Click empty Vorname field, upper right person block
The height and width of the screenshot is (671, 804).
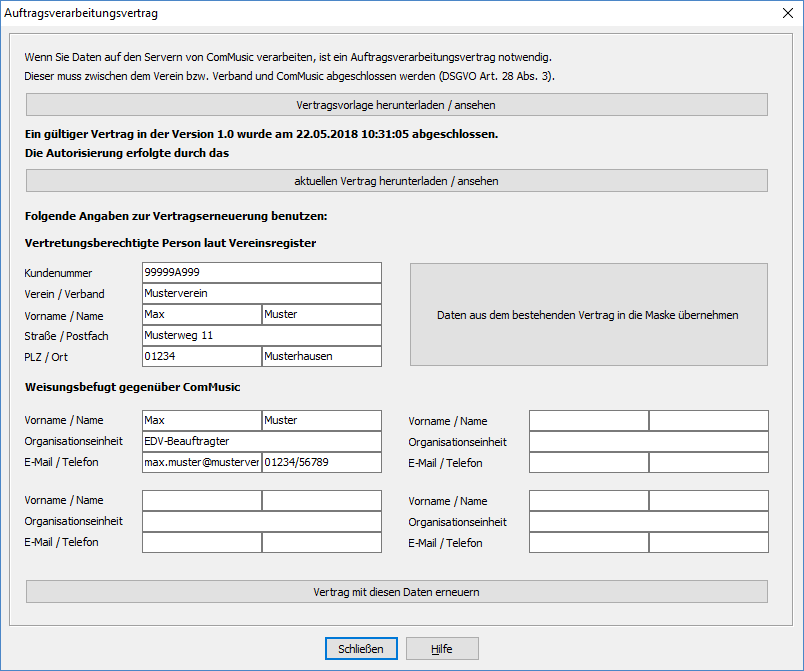point(589,420)
